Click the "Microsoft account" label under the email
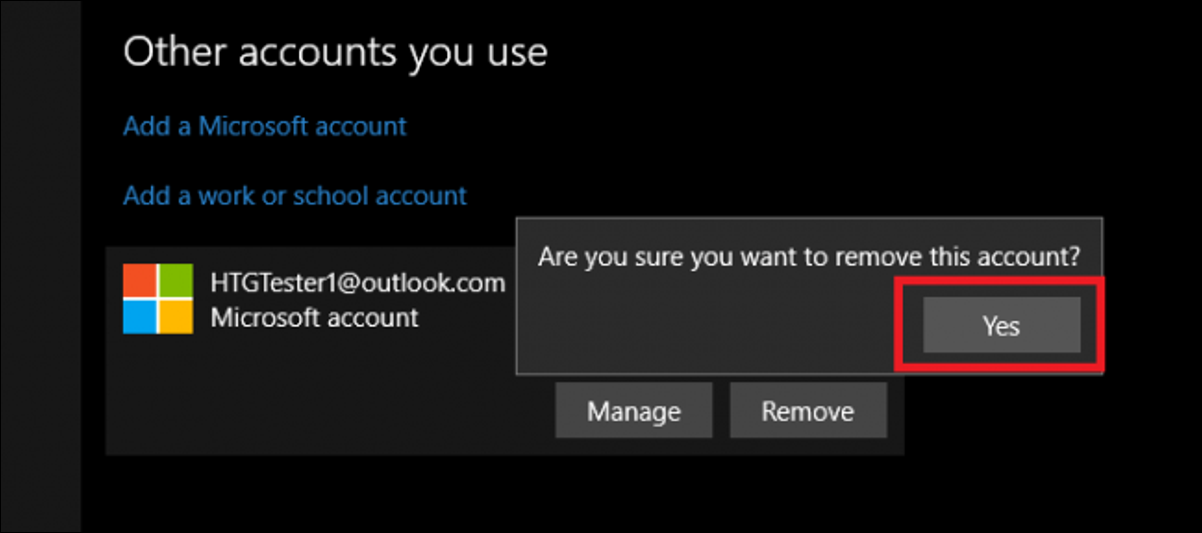Image resolution: width=1202 pixels, height=533 pixels. tap(314, 318)
